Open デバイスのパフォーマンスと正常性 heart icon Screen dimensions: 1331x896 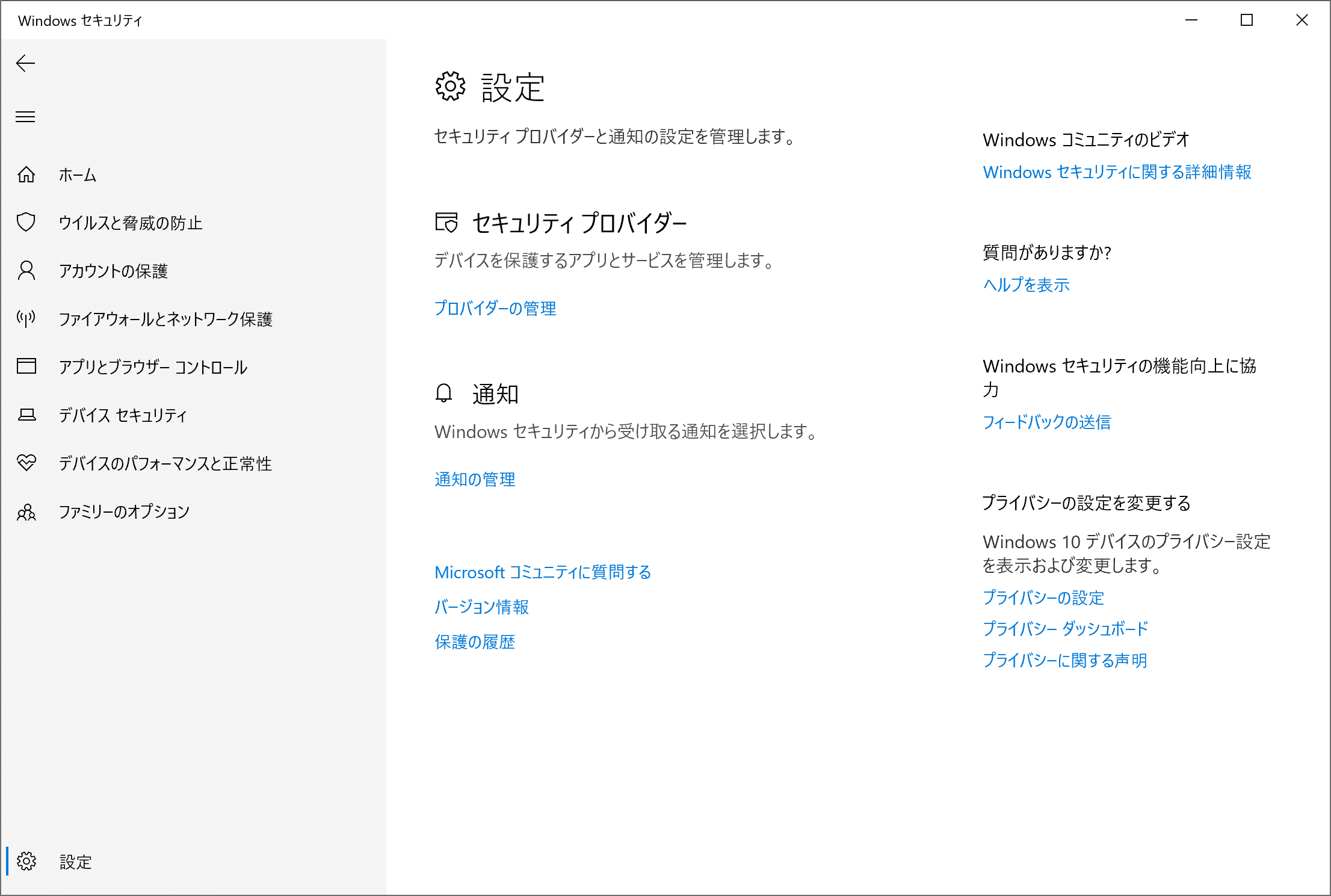point(26,463)
